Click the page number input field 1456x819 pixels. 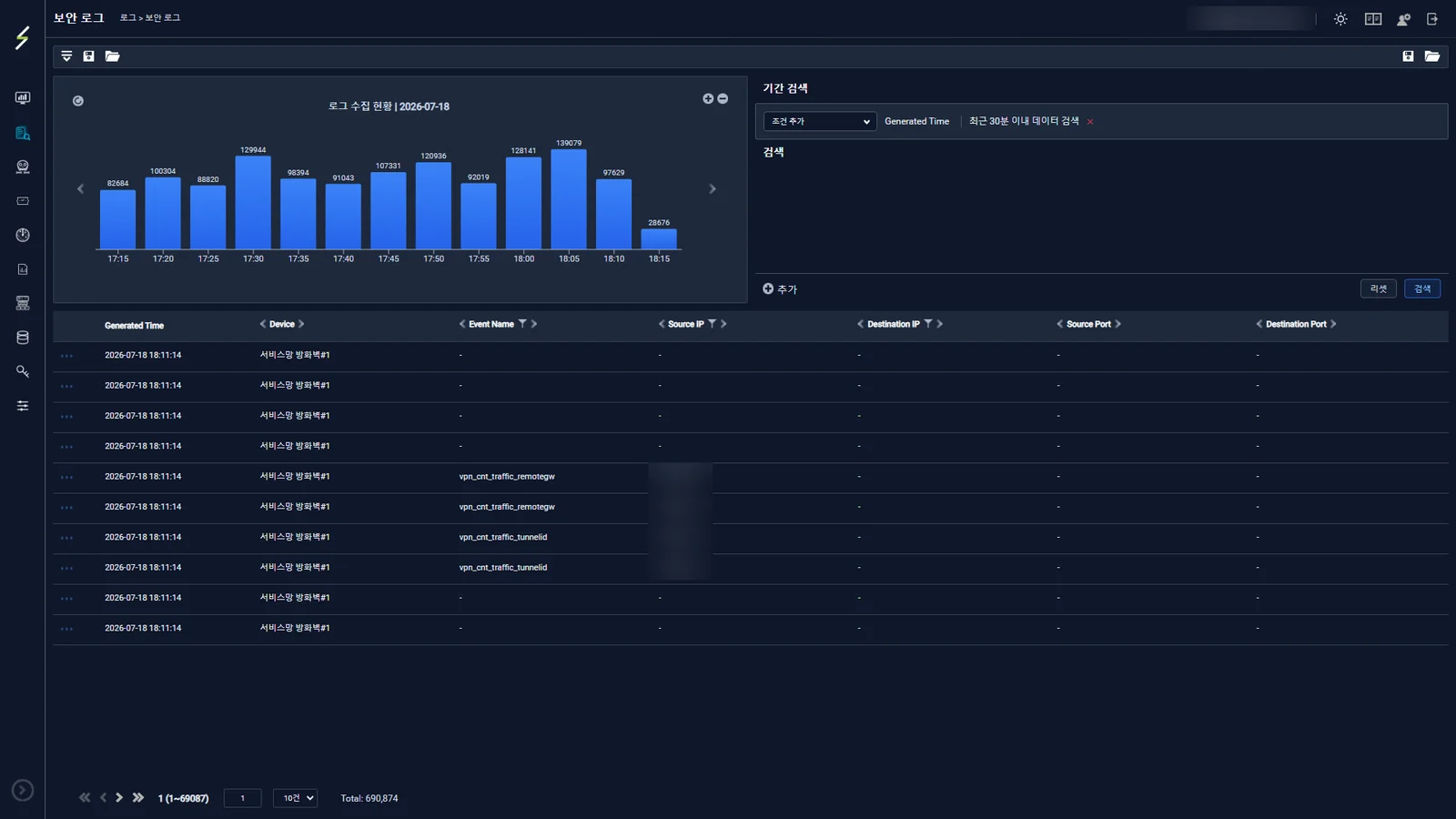242,798
